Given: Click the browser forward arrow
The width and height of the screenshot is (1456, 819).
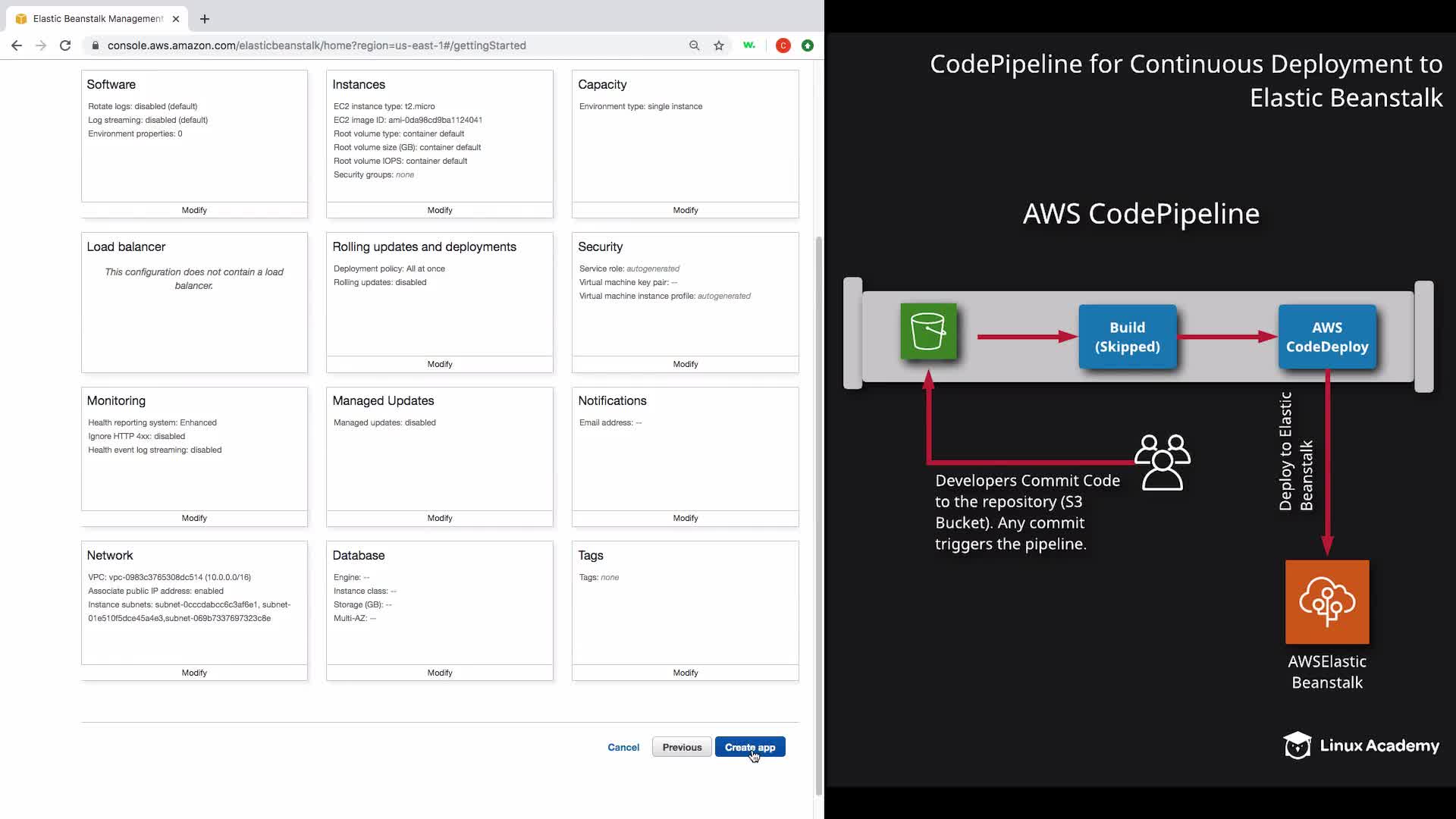Looking at the screenshot, I should click(x=41, y=45).
